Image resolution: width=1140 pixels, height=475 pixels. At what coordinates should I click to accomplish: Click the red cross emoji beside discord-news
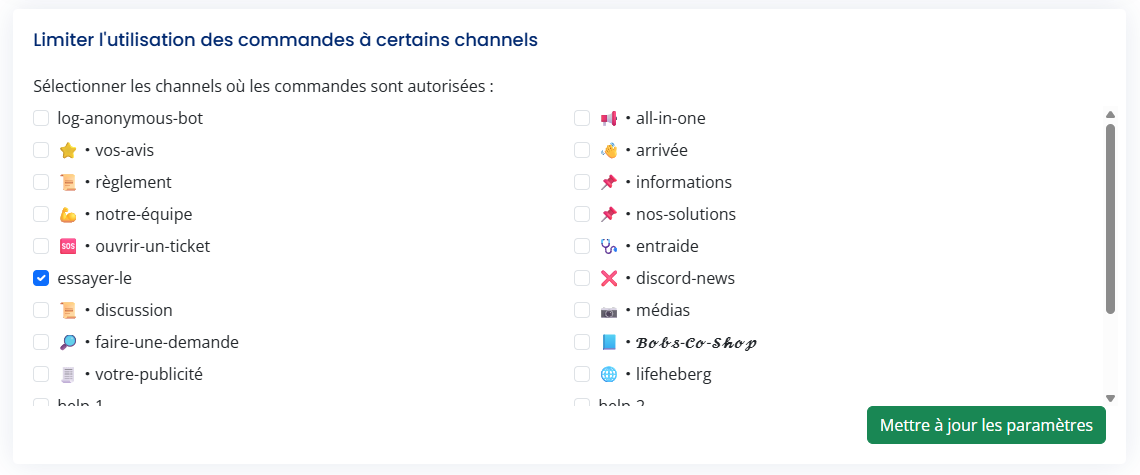[609, 278]
